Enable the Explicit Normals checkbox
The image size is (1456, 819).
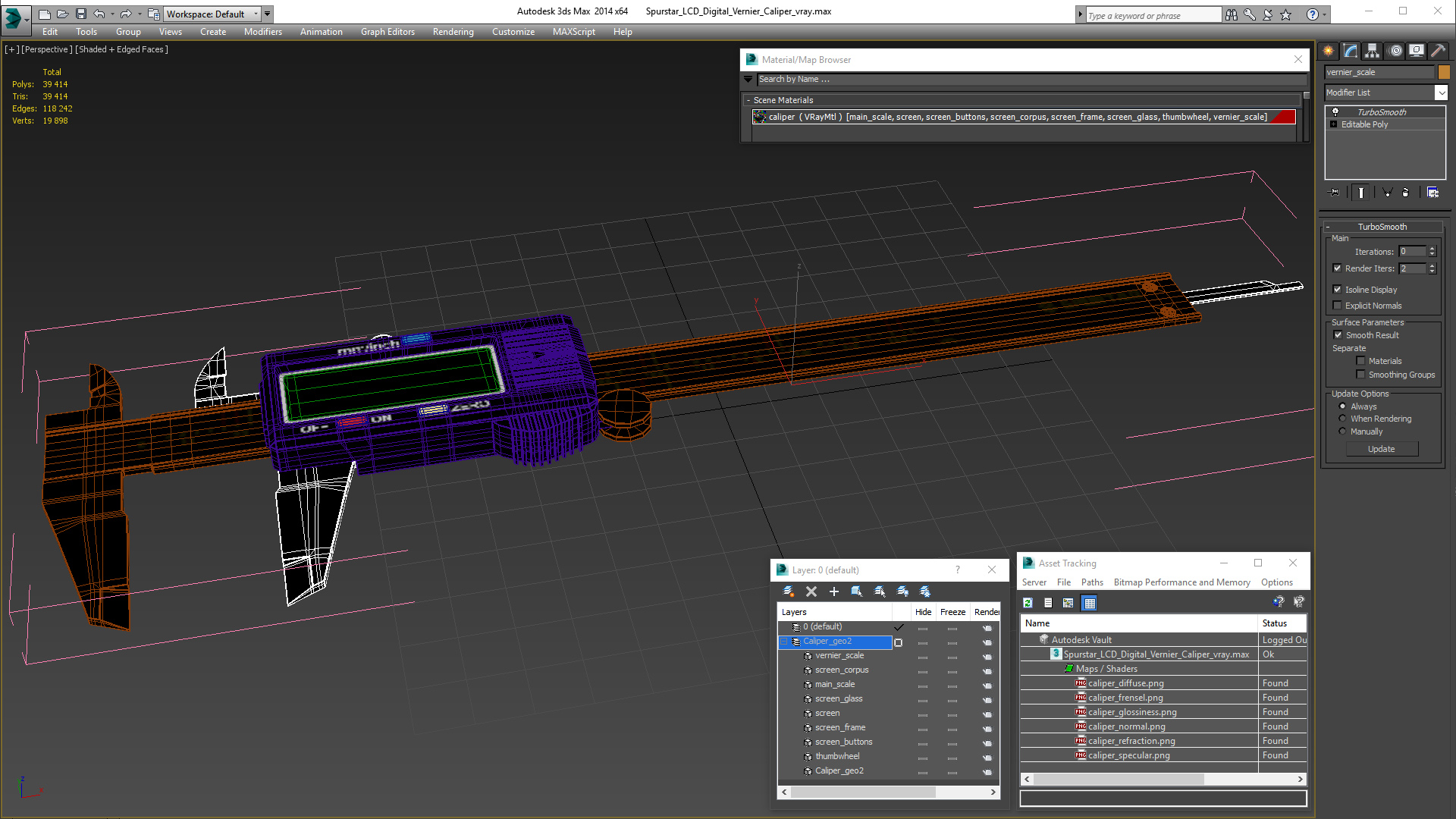click(1338, 306)
